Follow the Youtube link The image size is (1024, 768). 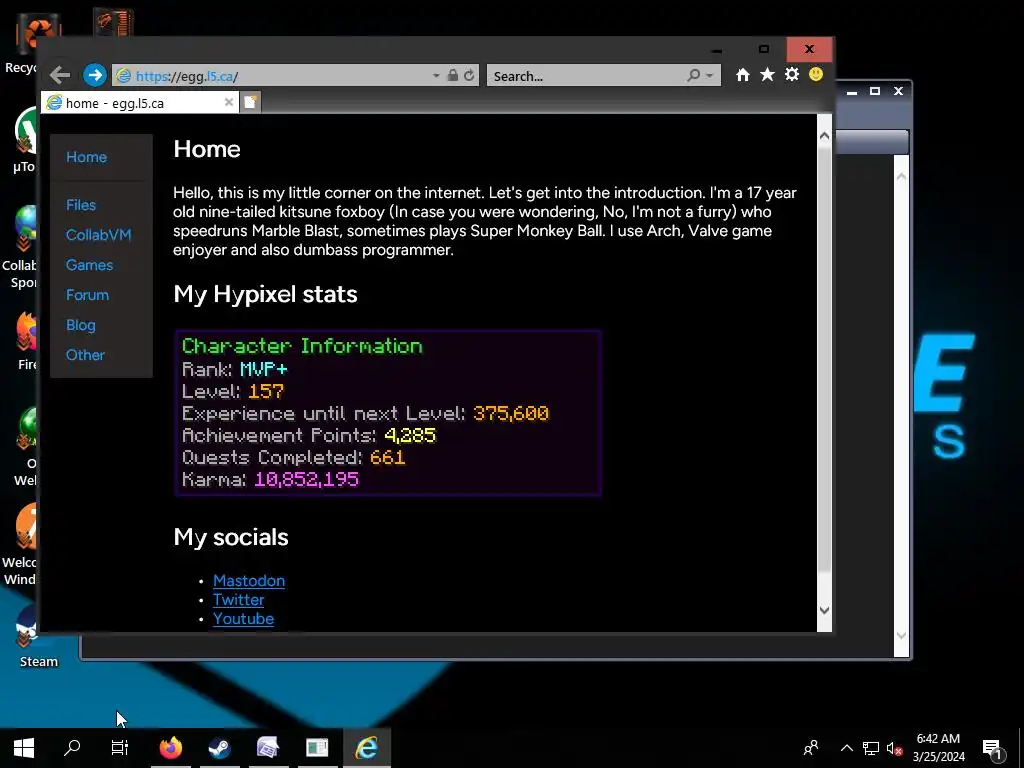point(243,618)
